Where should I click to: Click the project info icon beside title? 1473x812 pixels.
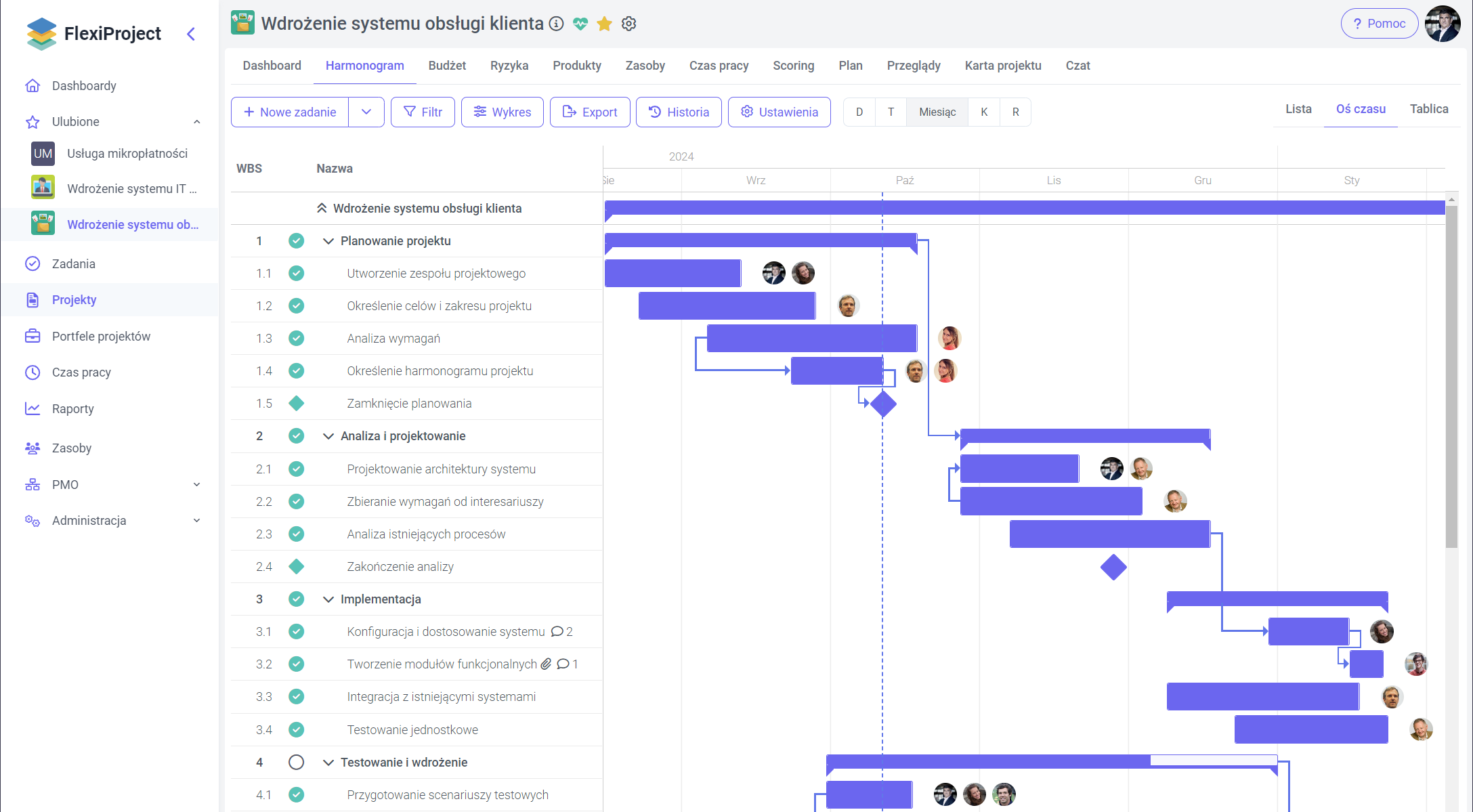(x=556, y=24)
